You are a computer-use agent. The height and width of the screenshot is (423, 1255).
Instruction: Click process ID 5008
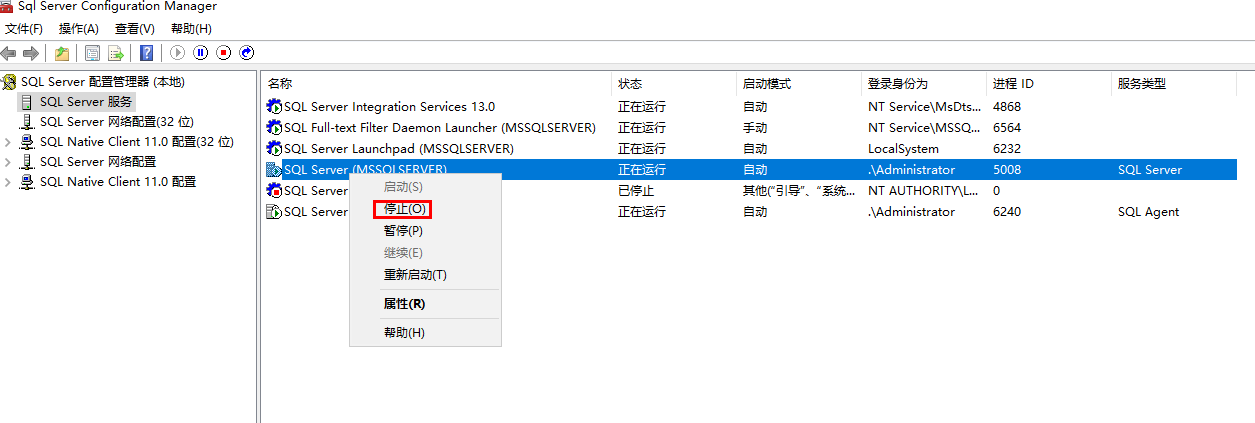click(x=1007, y=169)
